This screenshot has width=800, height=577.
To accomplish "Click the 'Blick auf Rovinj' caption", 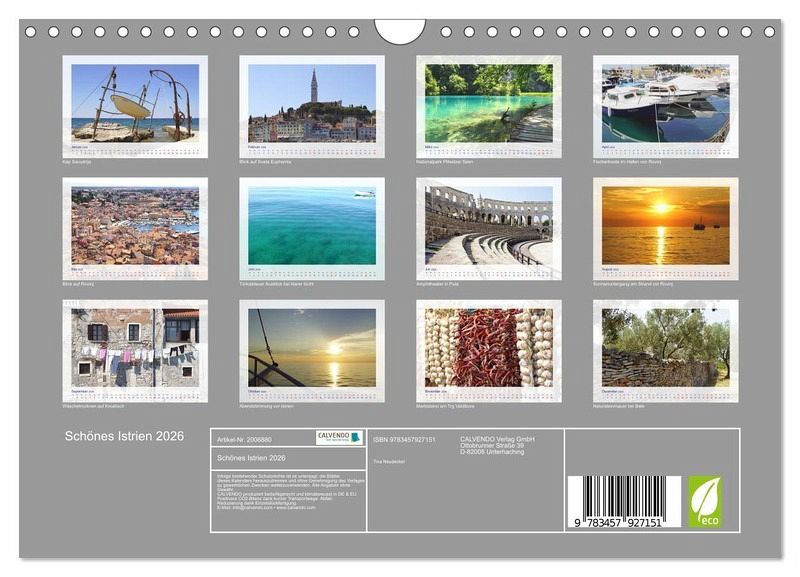I will point(78,284).
